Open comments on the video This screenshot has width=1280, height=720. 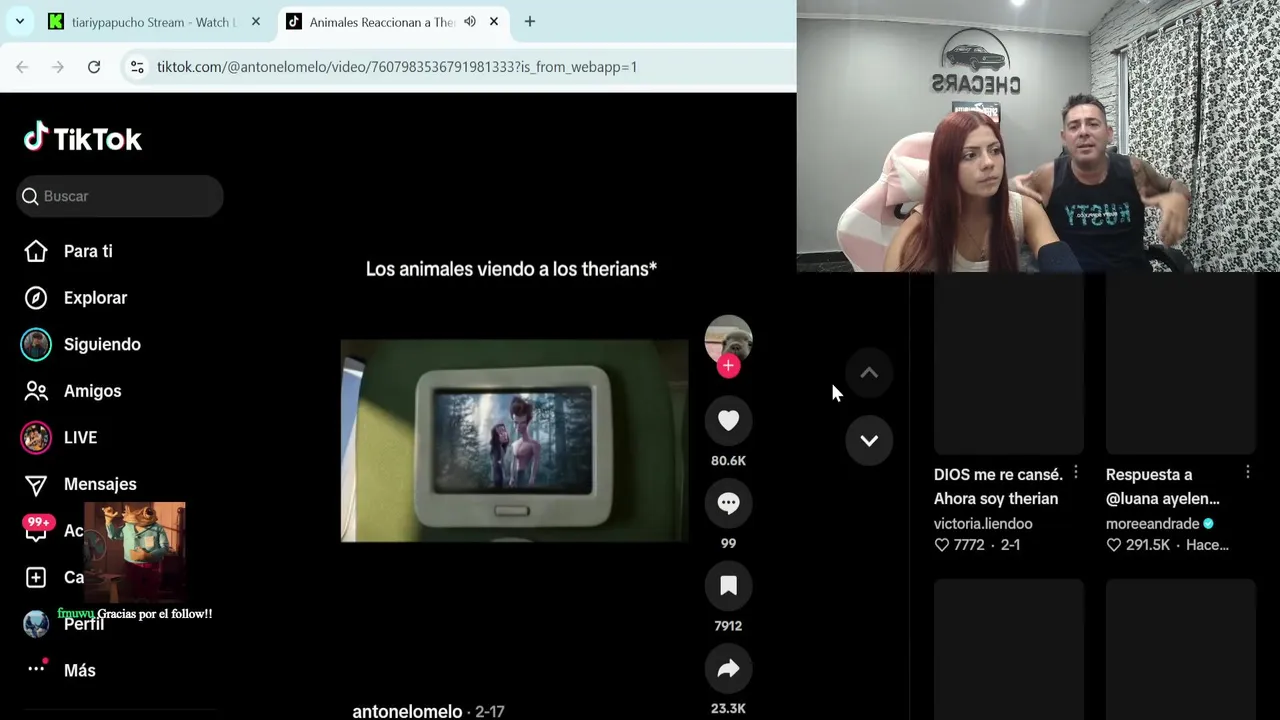pos(728,503)
